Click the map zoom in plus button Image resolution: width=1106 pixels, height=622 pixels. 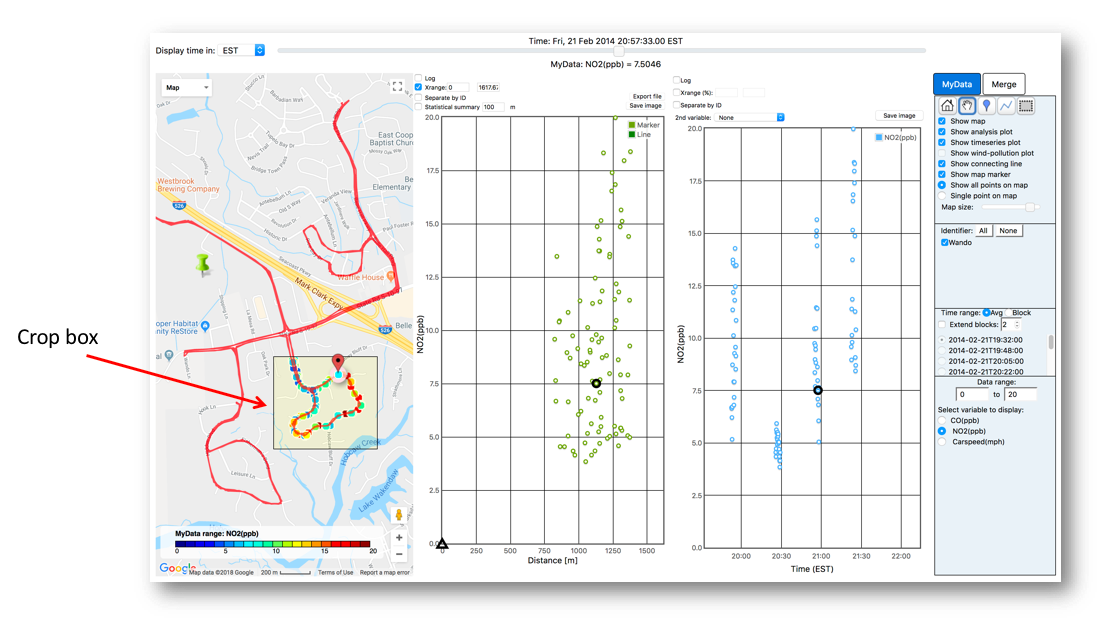pyautogui.click(x=399, y=538)
